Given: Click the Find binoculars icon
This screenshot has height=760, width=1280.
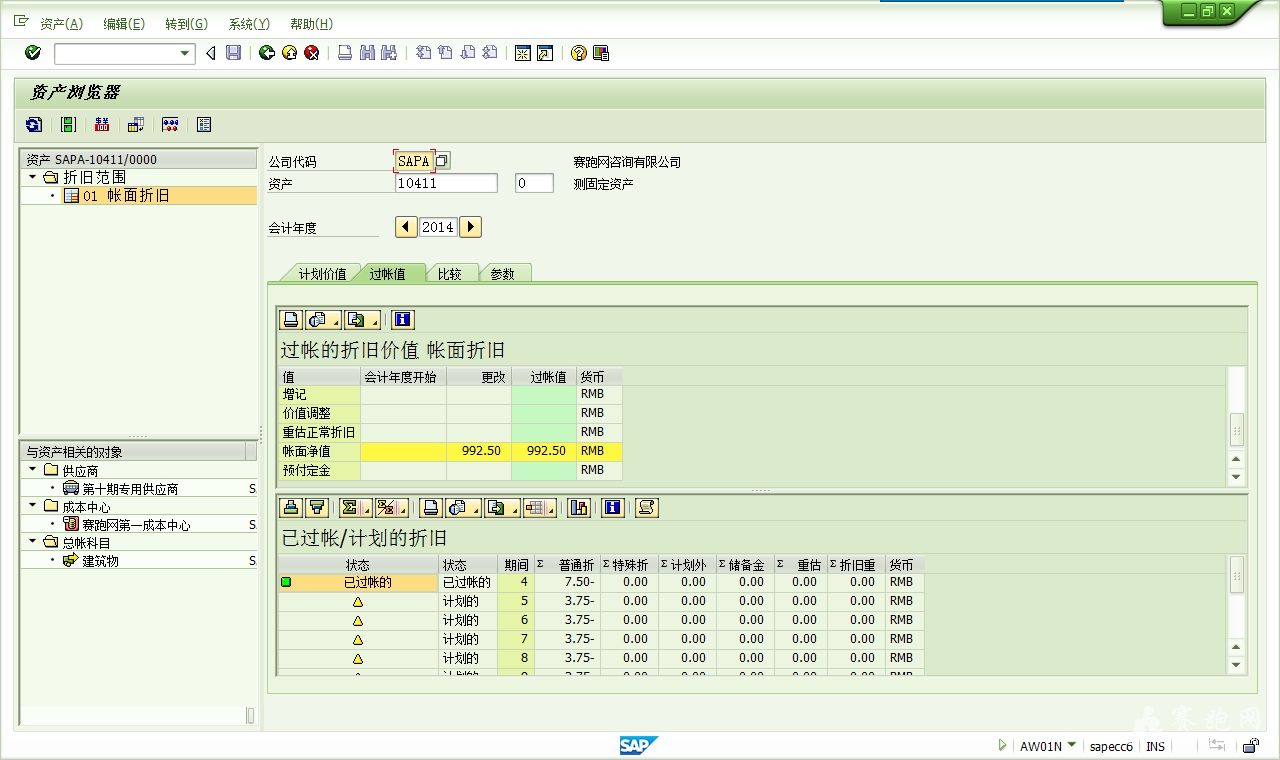Looking at the screenshot, I should tap(367, 53).
